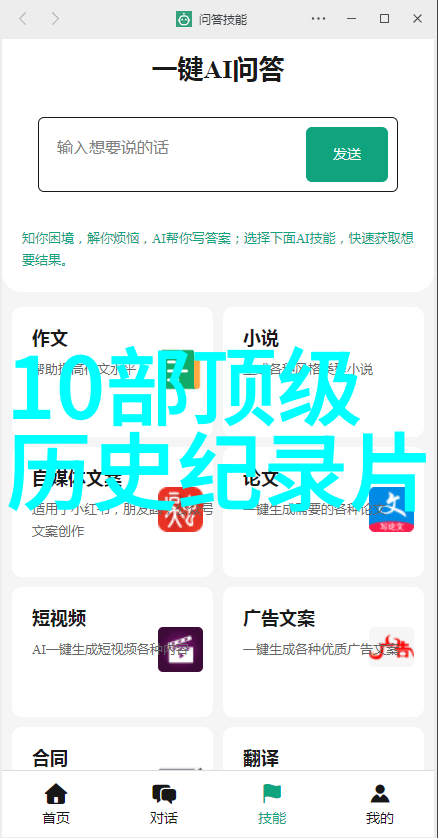Viewport: 438px width, 838px height.
Task: Open the 翻译 skill card
Action: point(323,748)
